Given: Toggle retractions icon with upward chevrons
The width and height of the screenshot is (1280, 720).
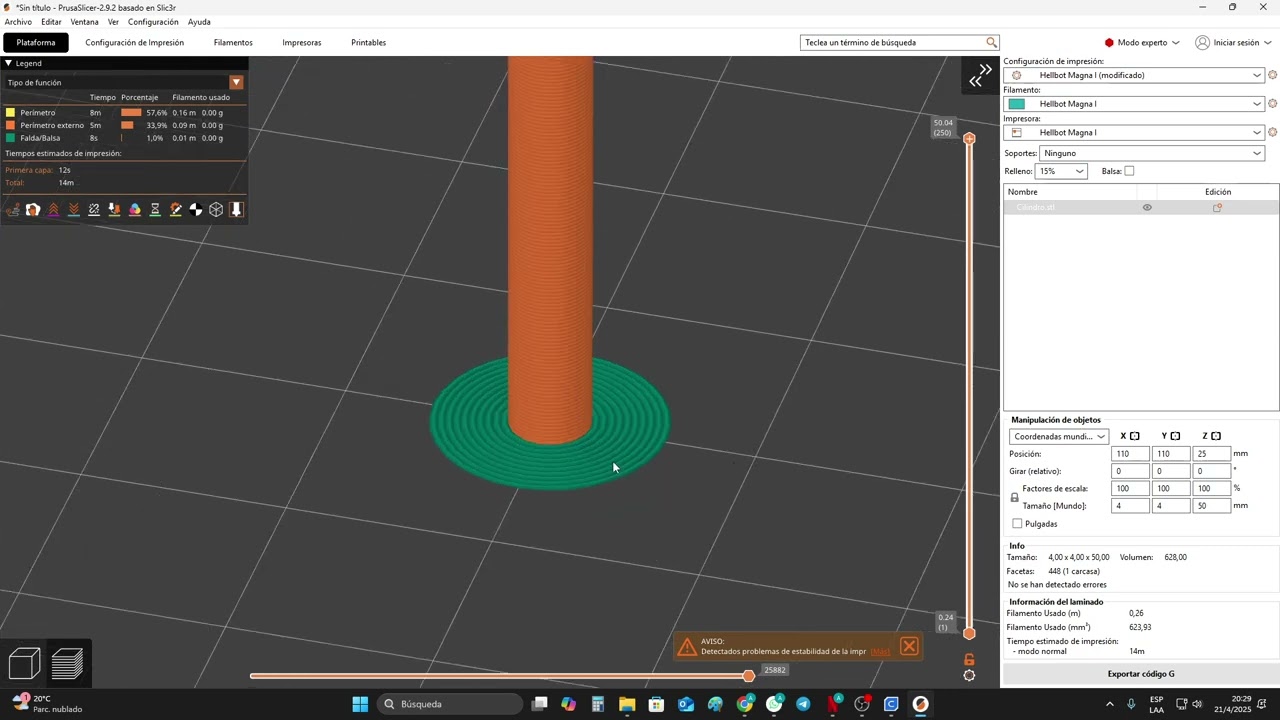Looking at the screenshot, I should tap(54, 210).
